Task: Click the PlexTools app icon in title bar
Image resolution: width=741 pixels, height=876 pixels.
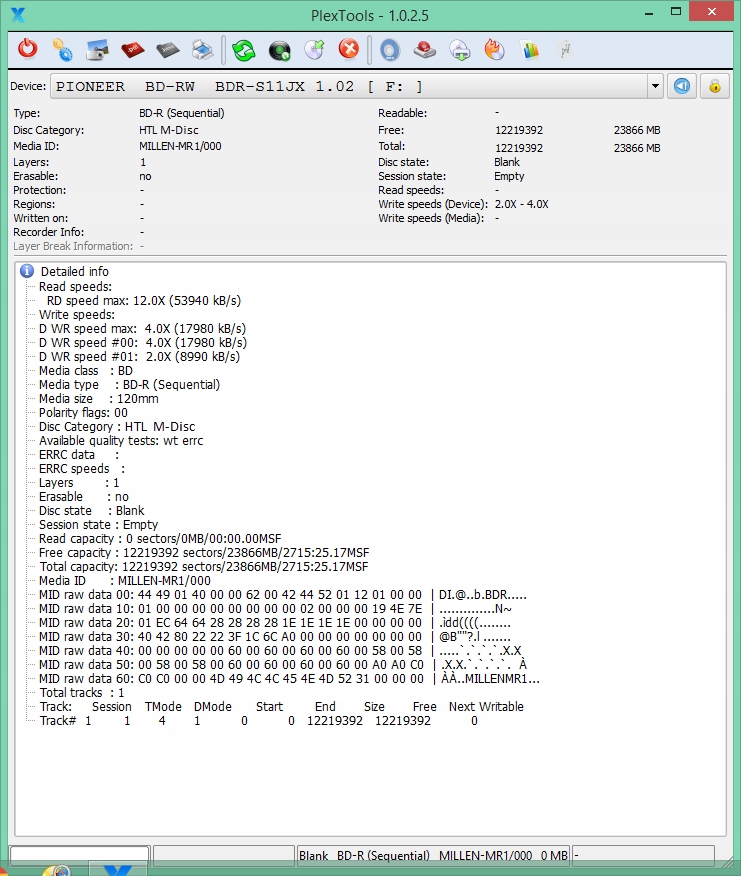Action: coord(16,14)
